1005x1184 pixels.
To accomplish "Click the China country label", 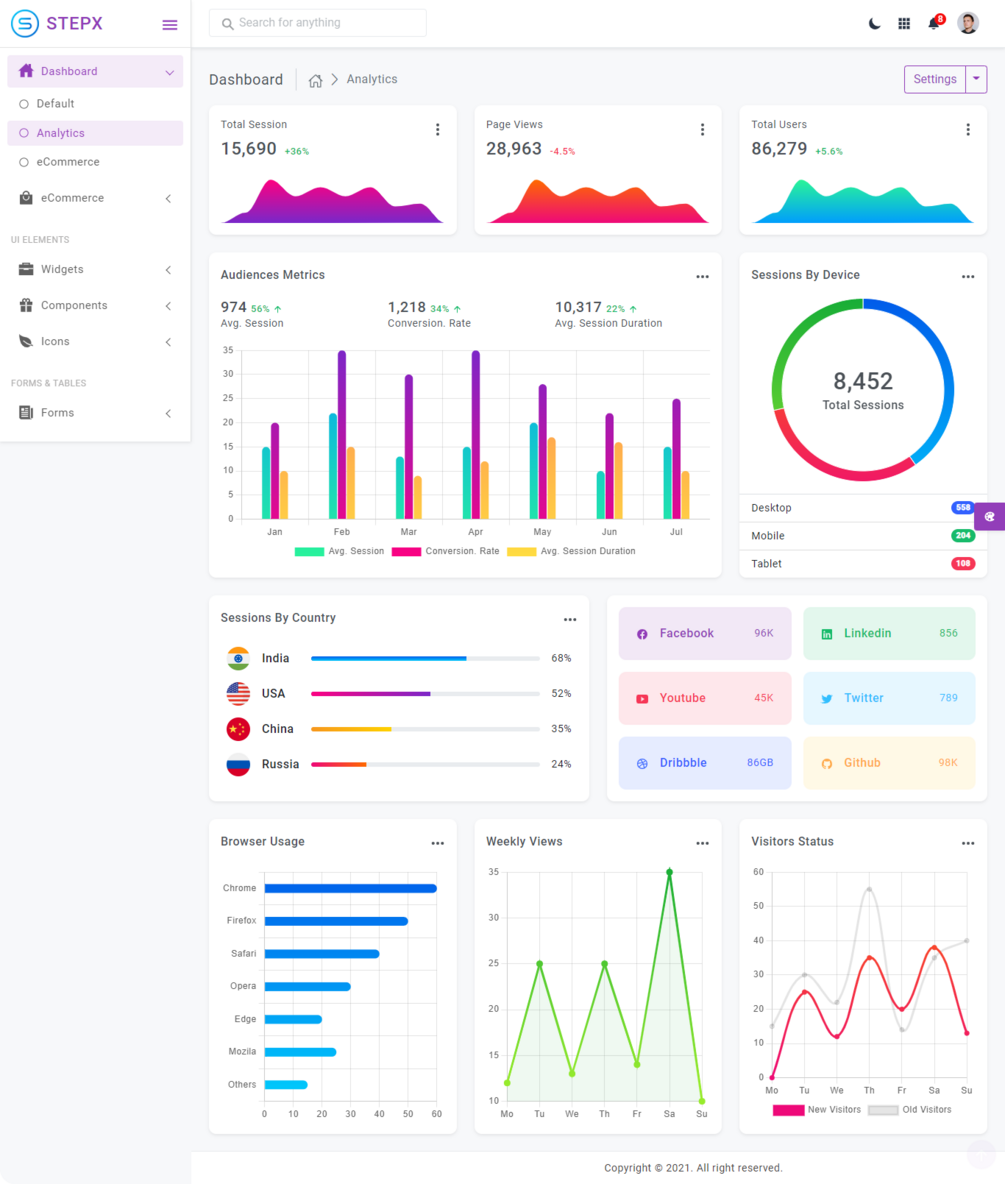I will pyautogui.click(x=277, y=729).
